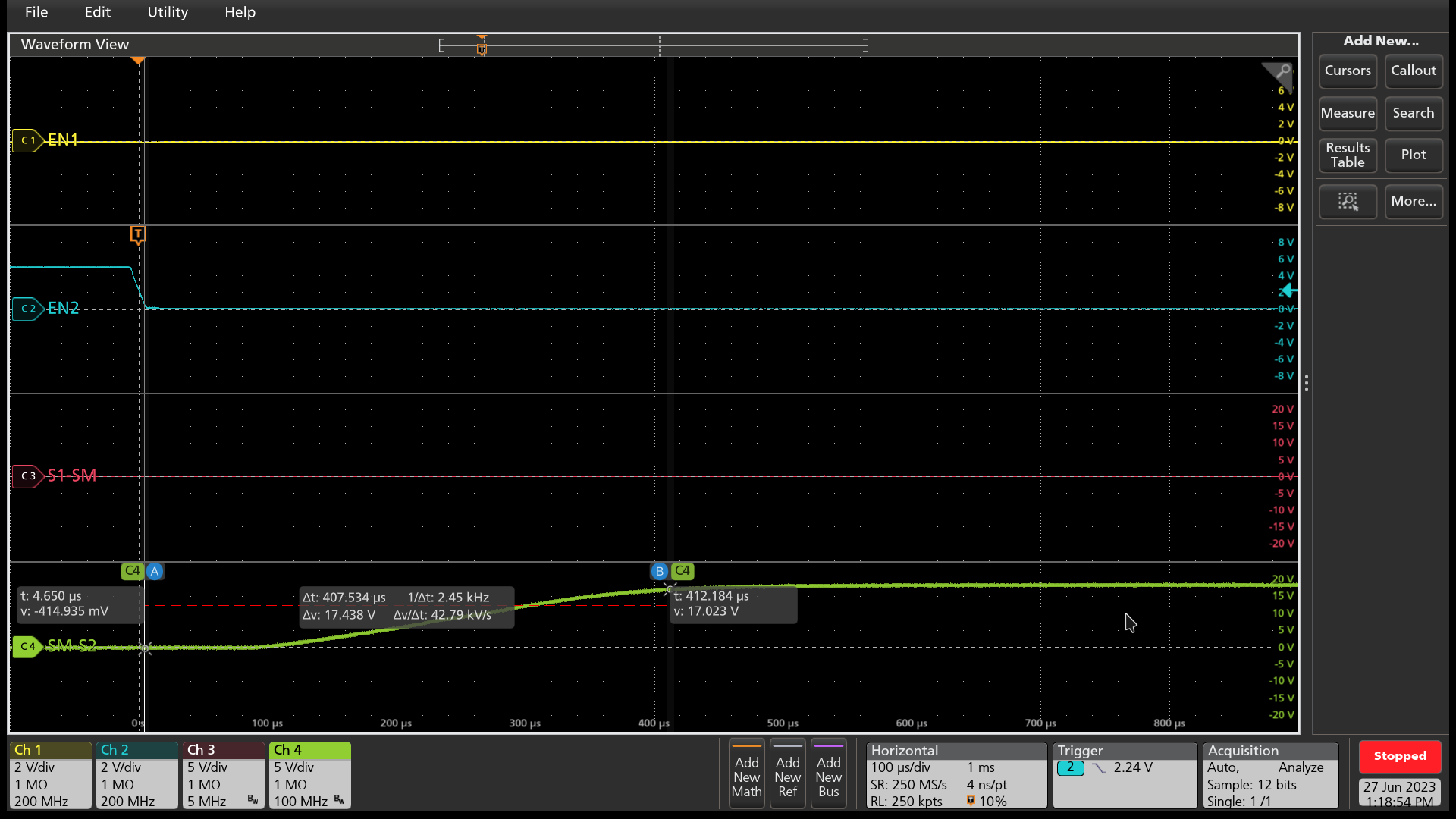Click the Add New Bus icon

pyautogui.click(x=828, y=773)
